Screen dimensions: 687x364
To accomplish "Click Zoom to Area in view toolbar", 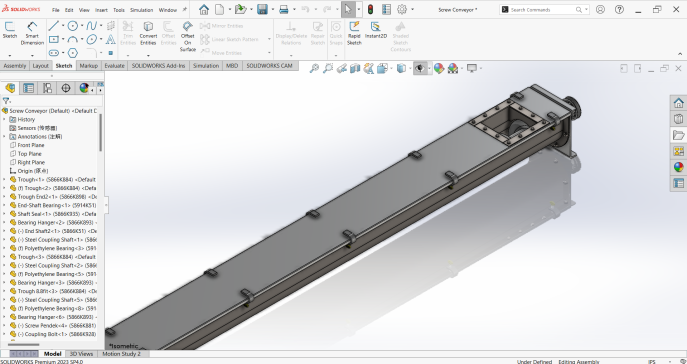I will [328, 68].
